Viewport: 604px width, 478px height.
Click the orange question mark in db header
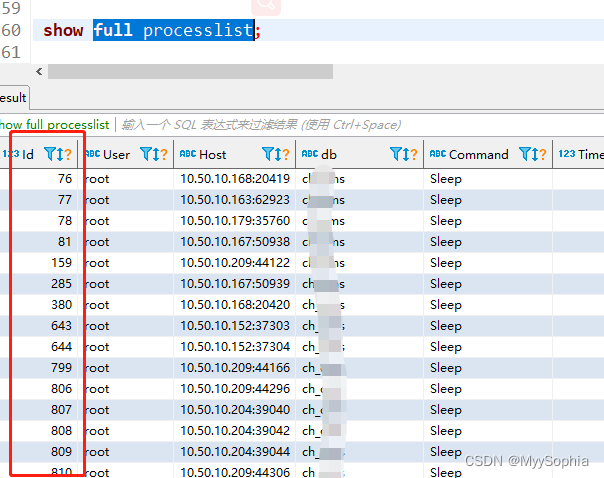coord(413,154)
